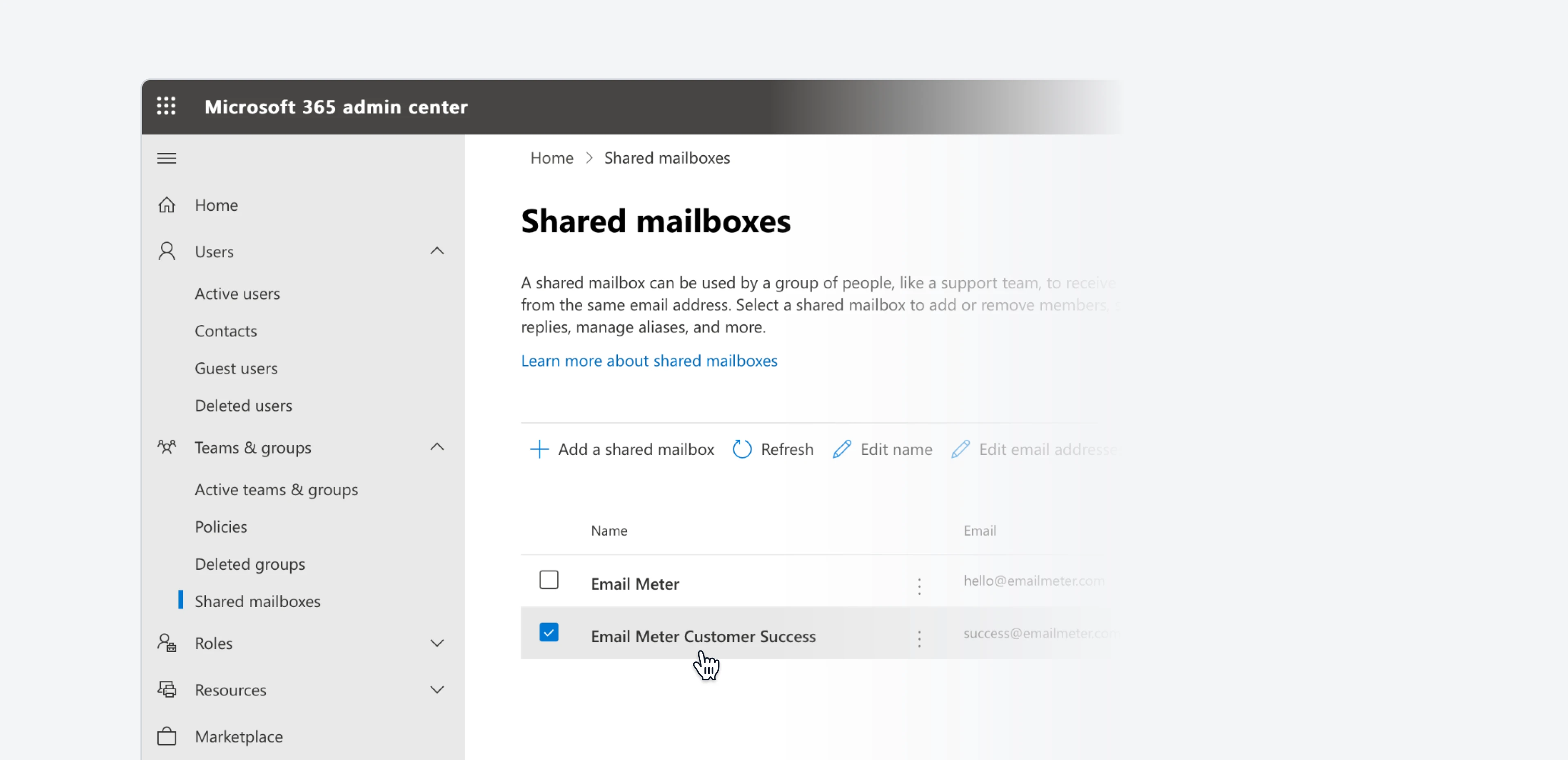Click the Marketplace bag icon
Screen dimensions: 1568x760
pos(166,737)
